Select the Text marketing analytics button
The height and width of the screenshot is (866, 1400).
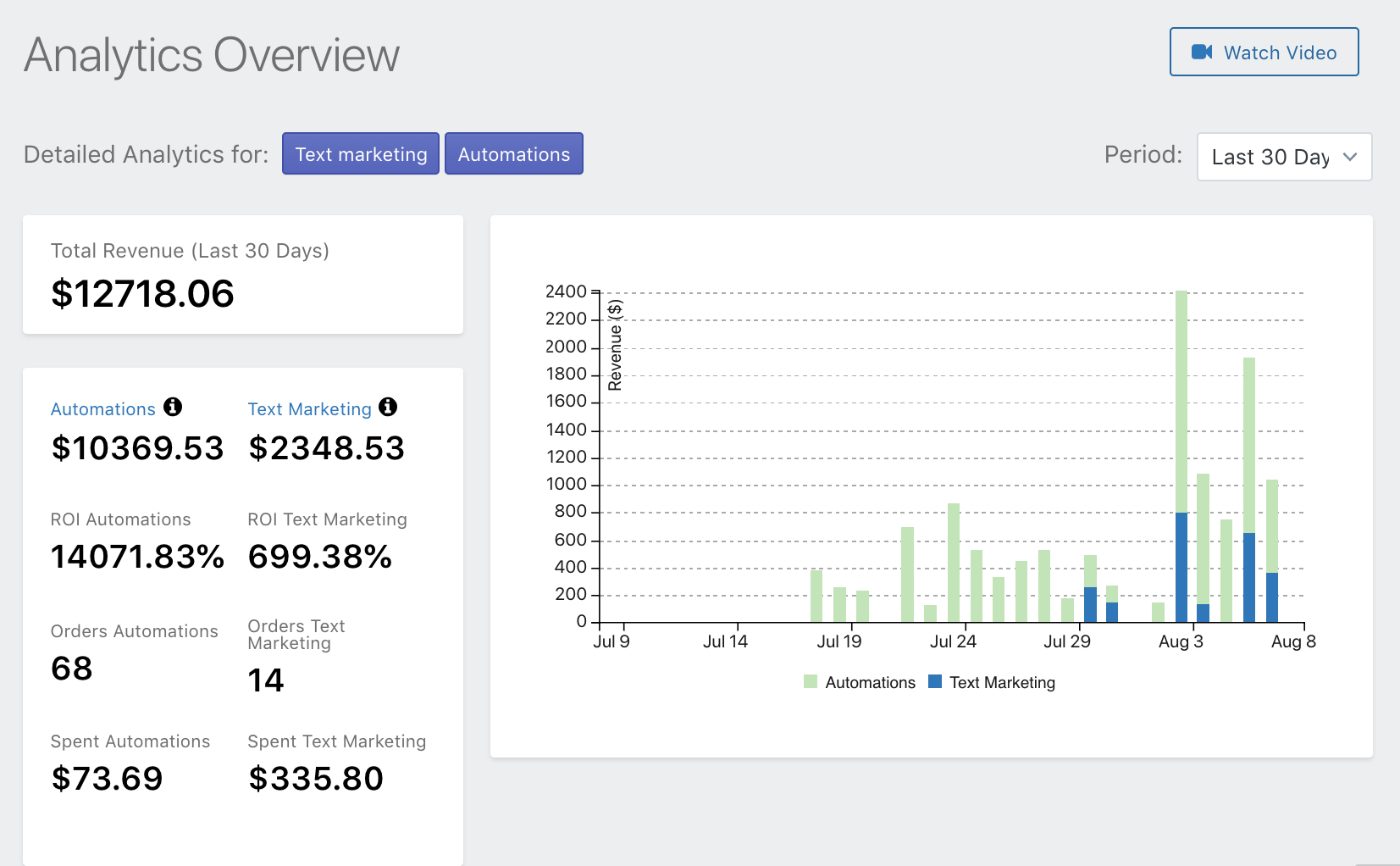(361, 153)
